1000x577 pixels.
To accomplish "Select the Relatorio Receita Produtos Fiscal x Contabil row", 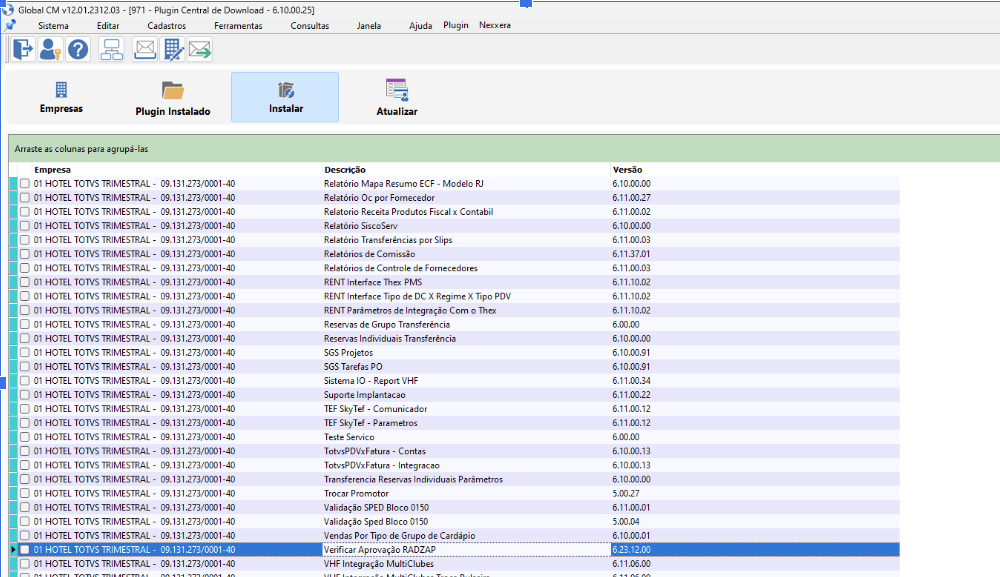I will [454, 212].
